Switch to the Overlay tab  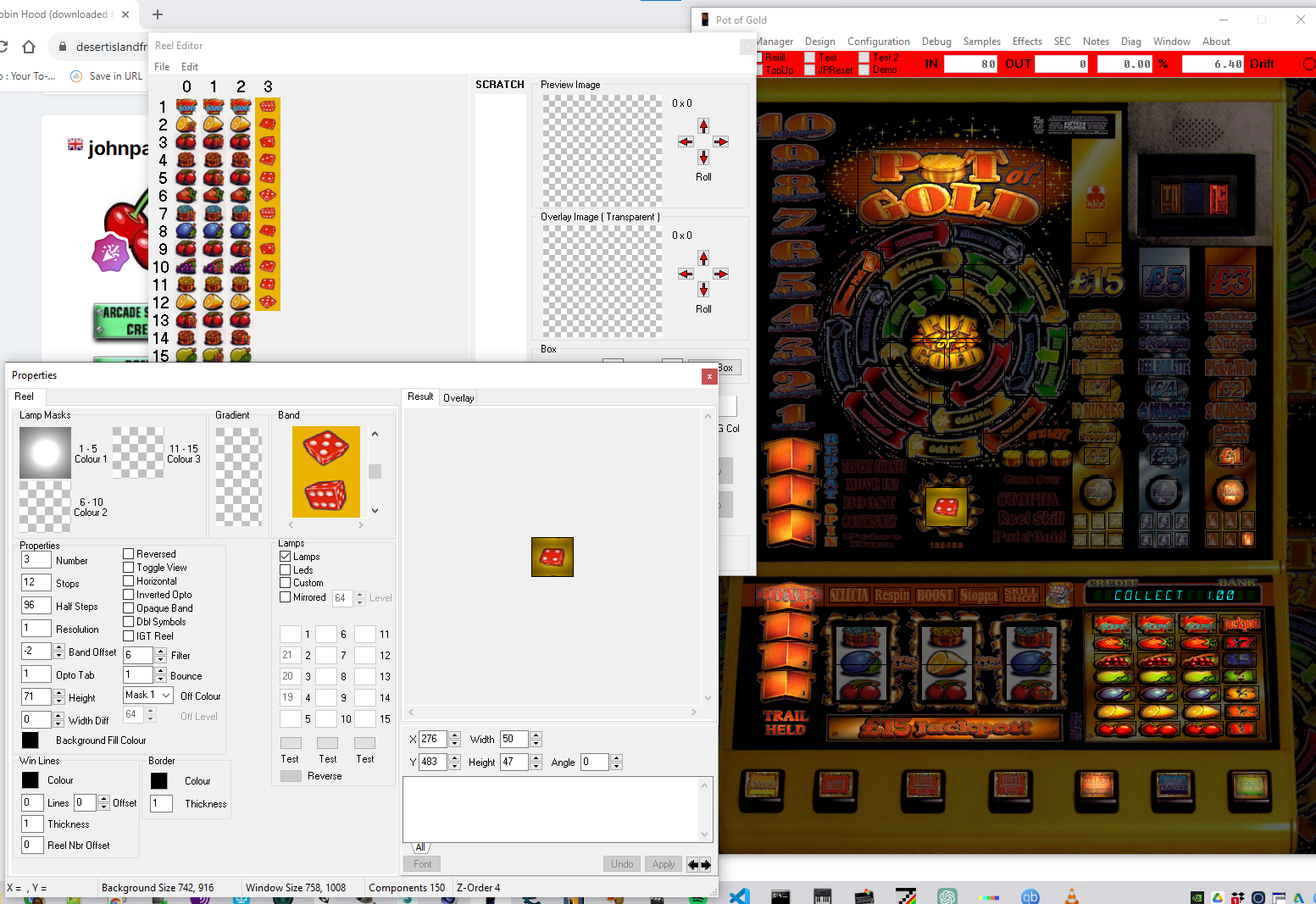click(458, 398)
